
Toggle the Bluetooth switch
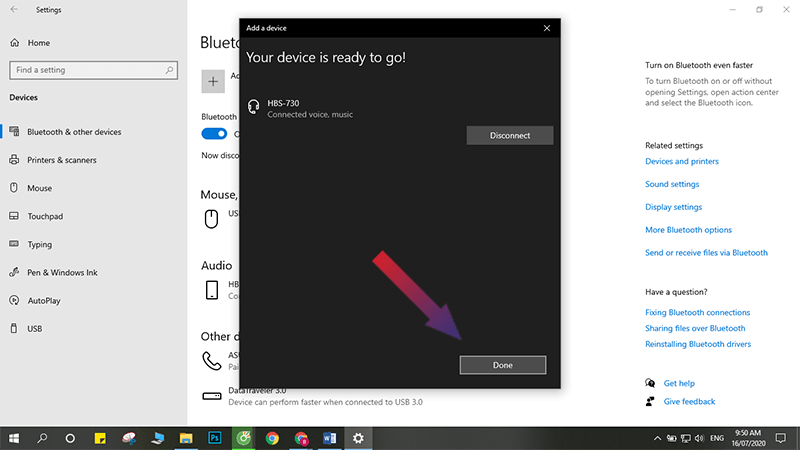(214, 134)
